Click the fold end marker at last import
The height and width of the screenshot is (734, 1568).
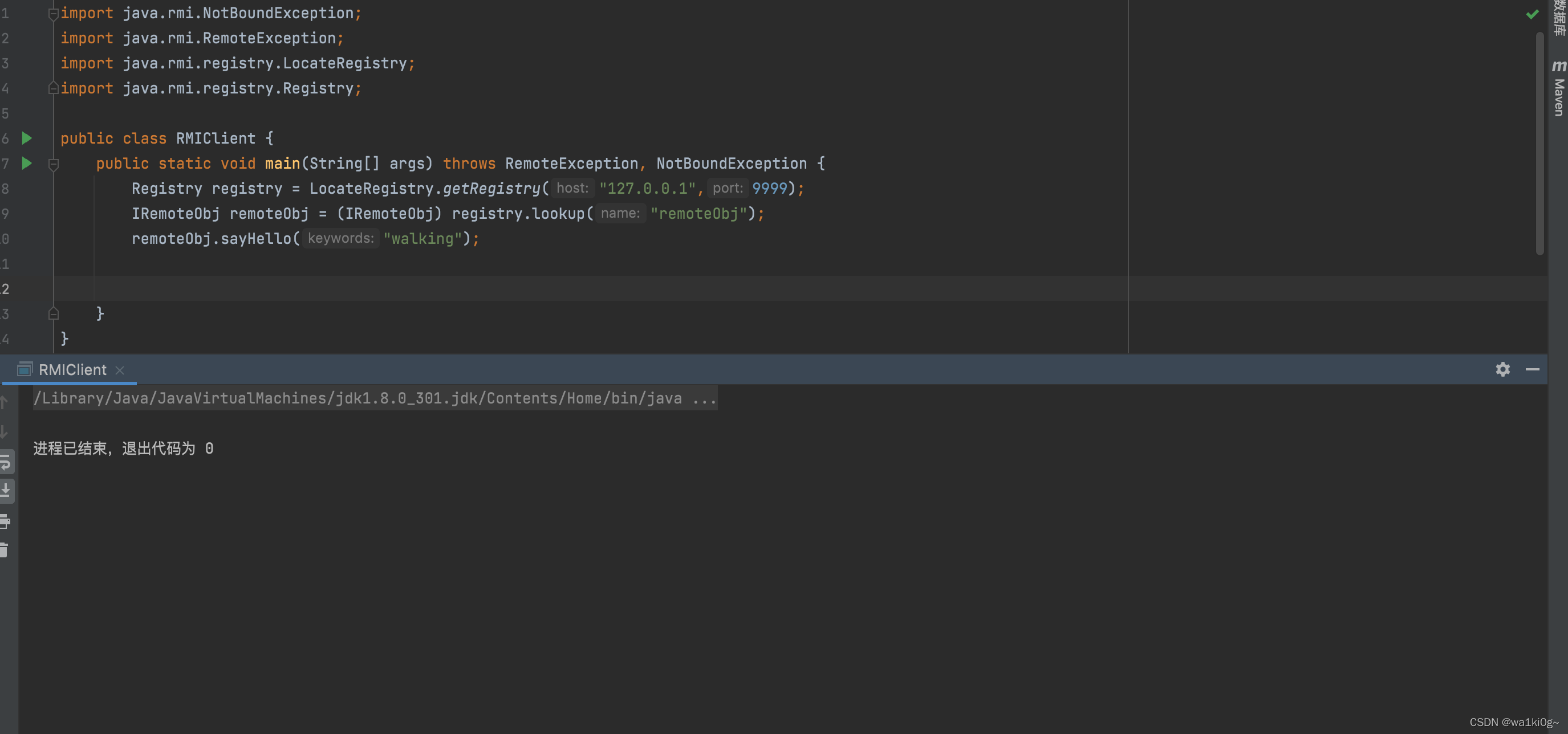coord(53,88)
